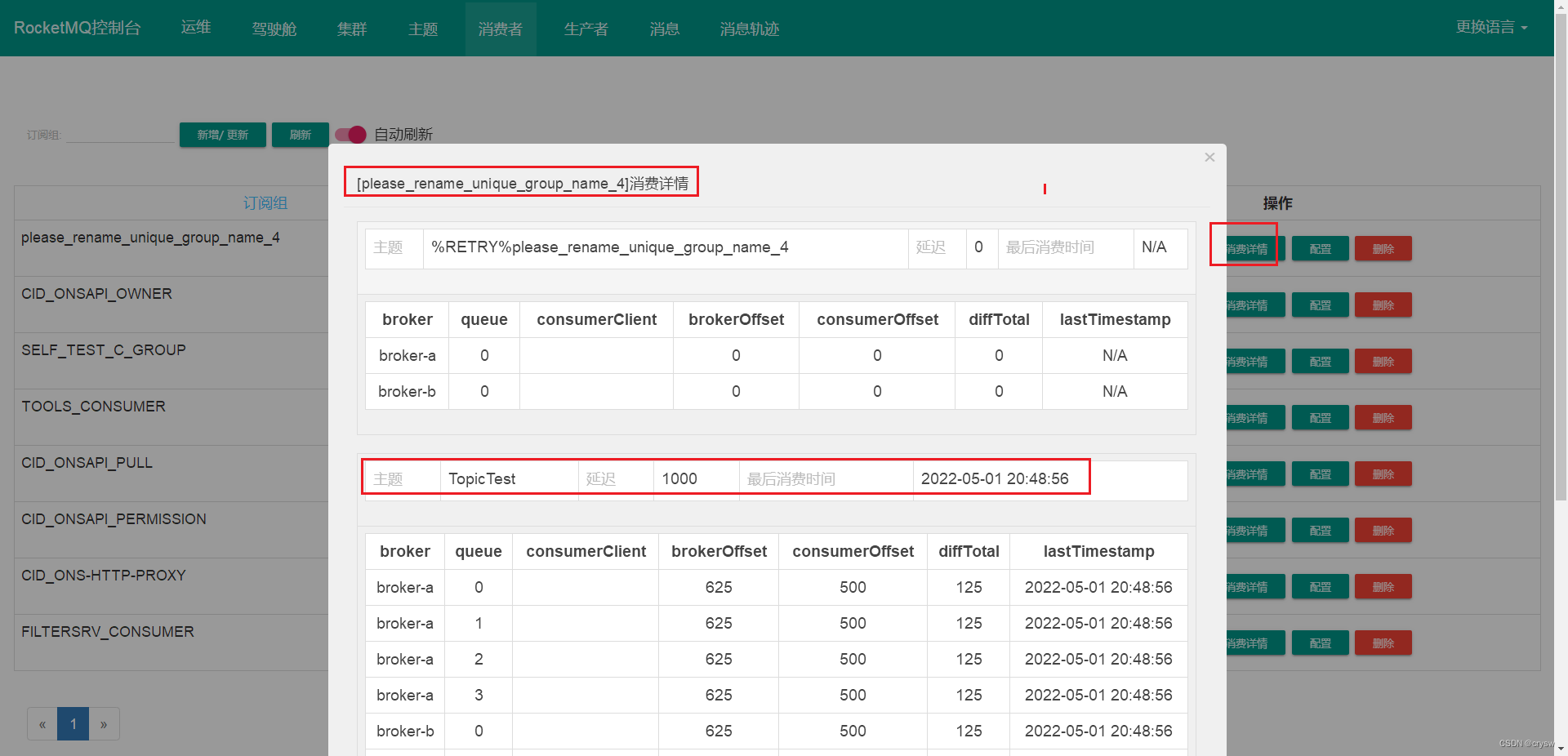Close the consumer detail dialog

click(1209, 157)
